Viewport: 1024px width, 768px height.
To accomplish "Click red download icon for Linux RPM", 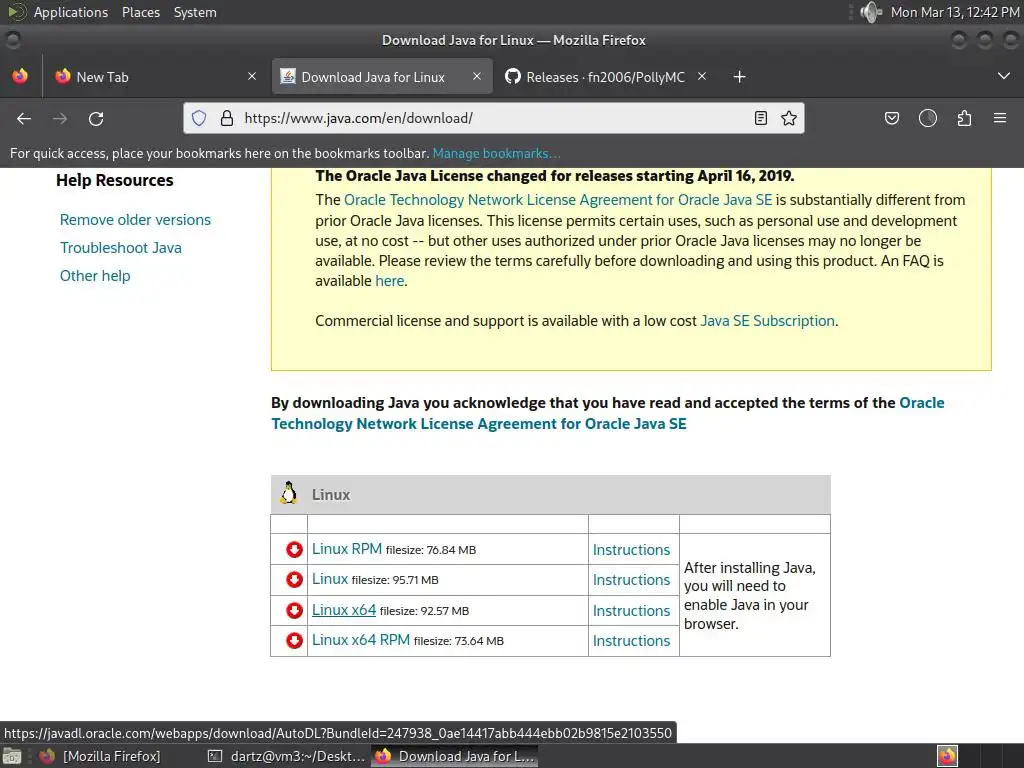I will (x=295, y=549).
